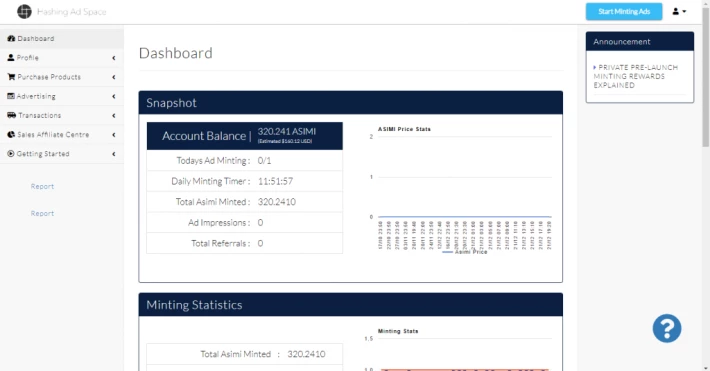Open the Profile sidebar item
The height and width of the screenshot is (371, 710).
point(62,58)
